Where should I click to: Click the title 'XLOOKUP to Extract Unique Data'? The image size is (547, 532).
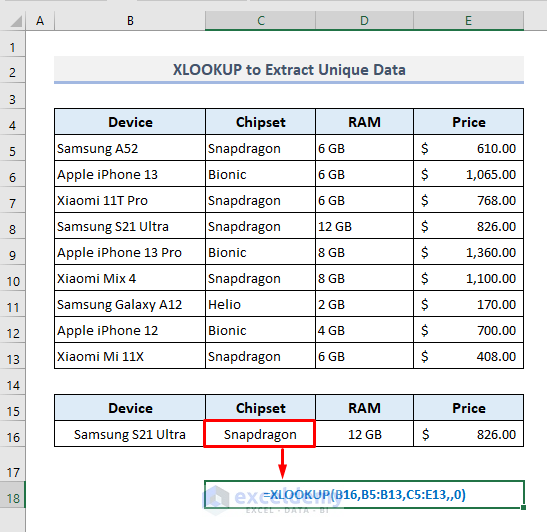coord(289,70)
